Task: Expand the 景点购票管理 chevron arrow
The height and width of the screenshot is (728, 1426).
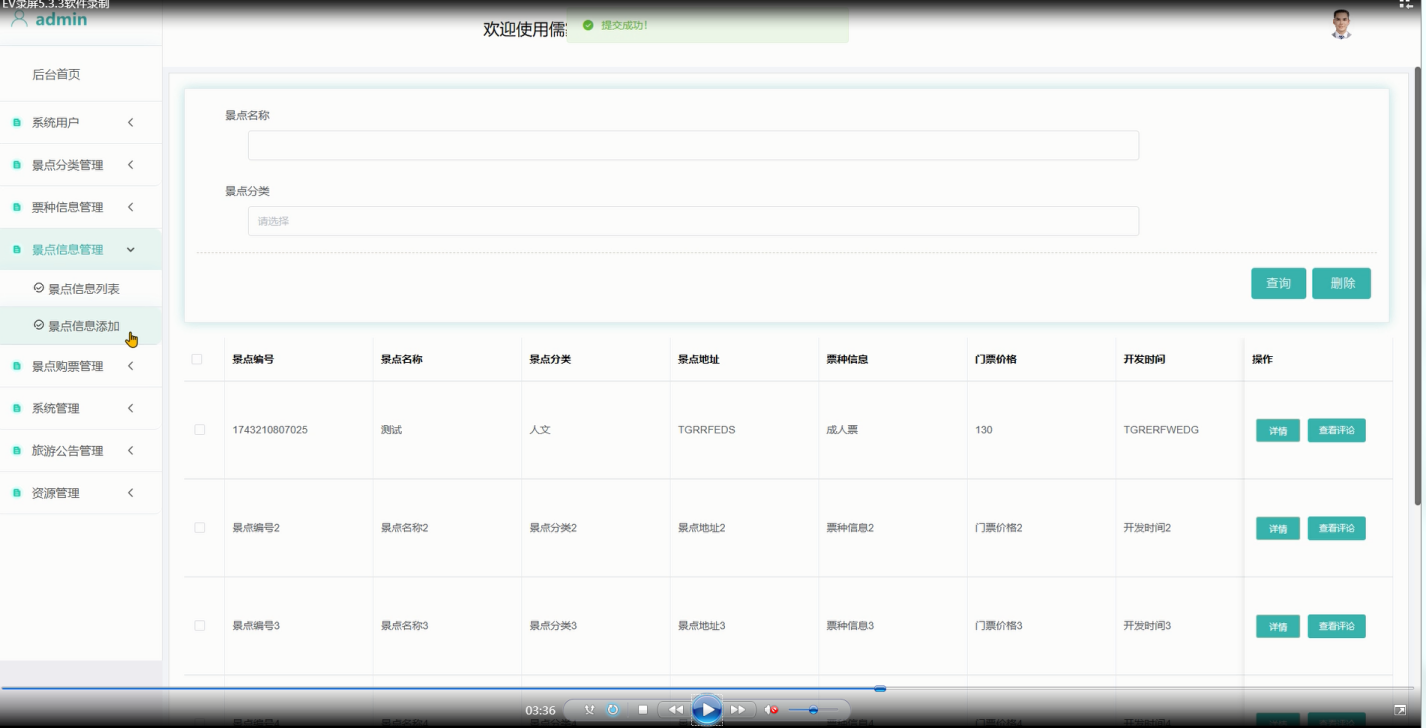Action: [x=131, y=366]
